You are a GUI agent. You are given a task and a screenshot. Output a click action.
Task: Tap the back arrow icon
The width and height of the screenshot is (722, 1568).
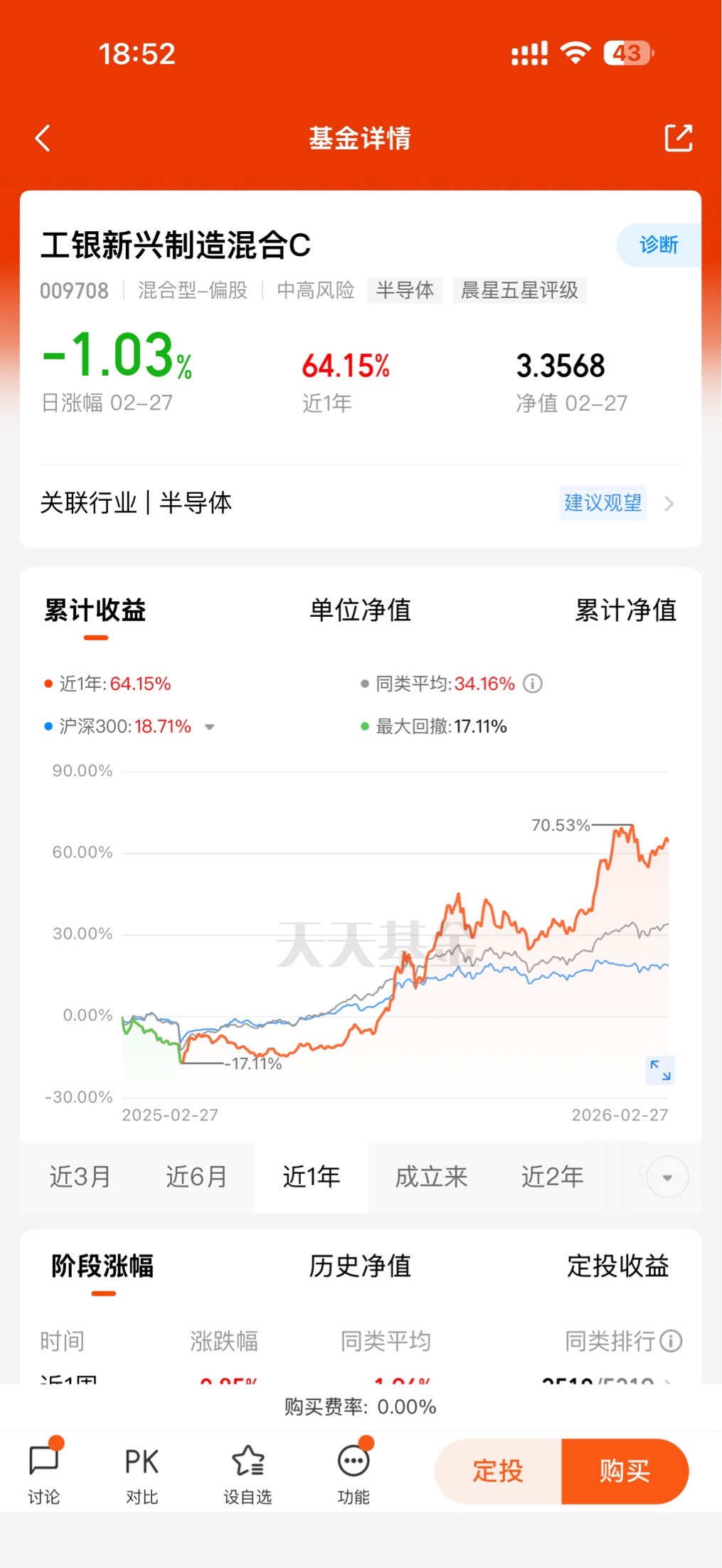point(43,138)
